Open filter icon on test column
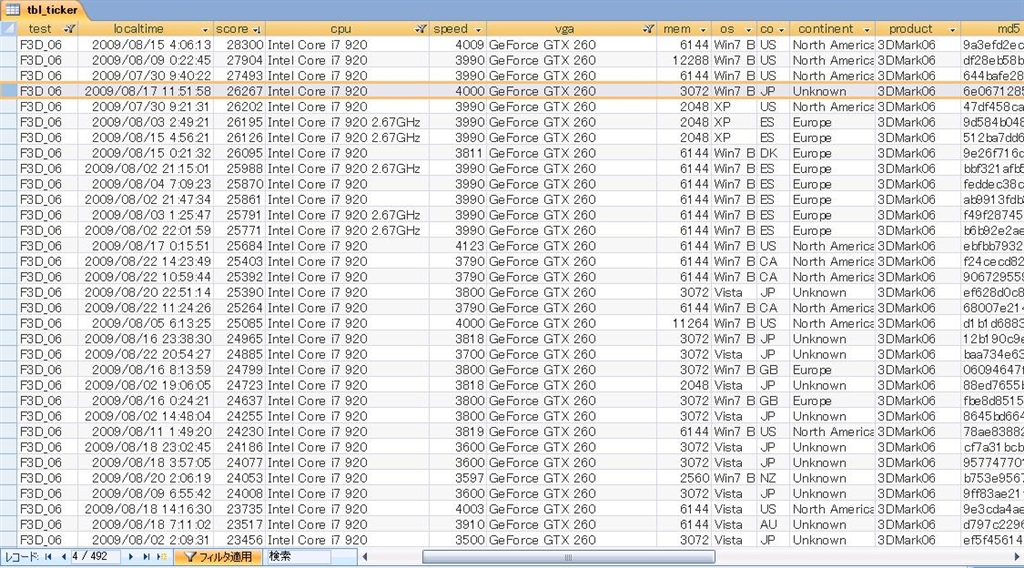The image size is (1024, 568). tap(69, 29)
